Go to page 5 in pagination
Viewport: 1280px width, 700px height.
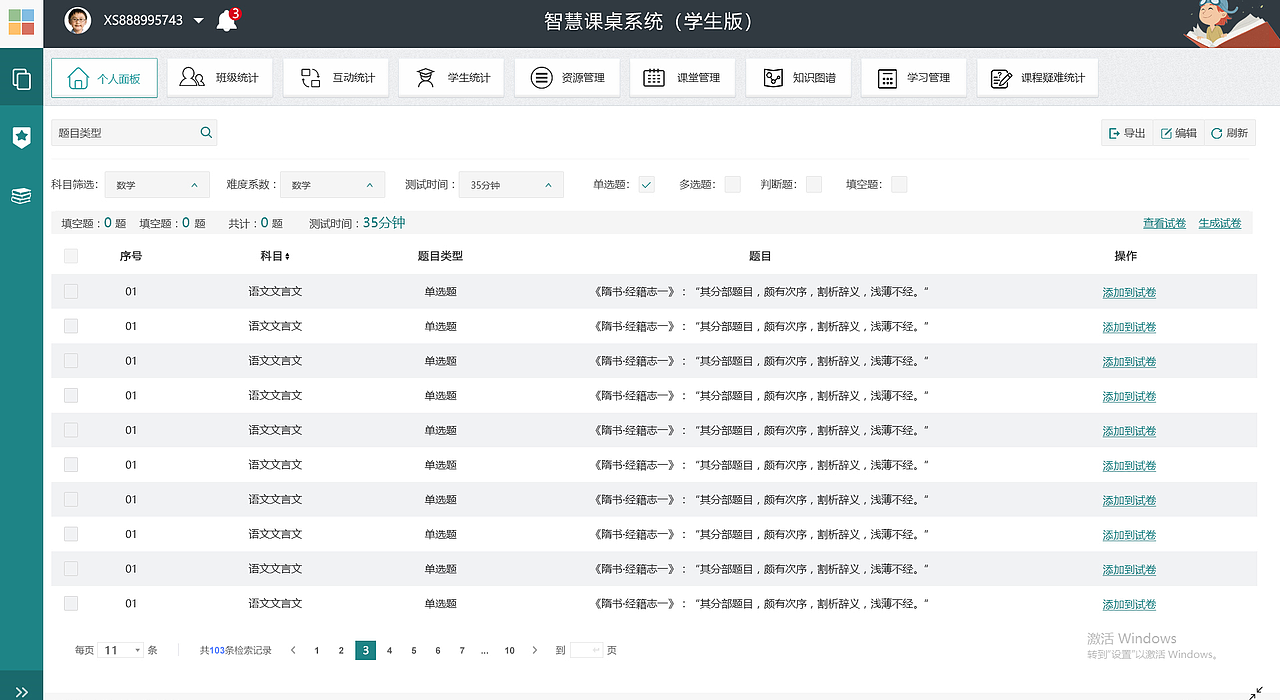[414, 651]
